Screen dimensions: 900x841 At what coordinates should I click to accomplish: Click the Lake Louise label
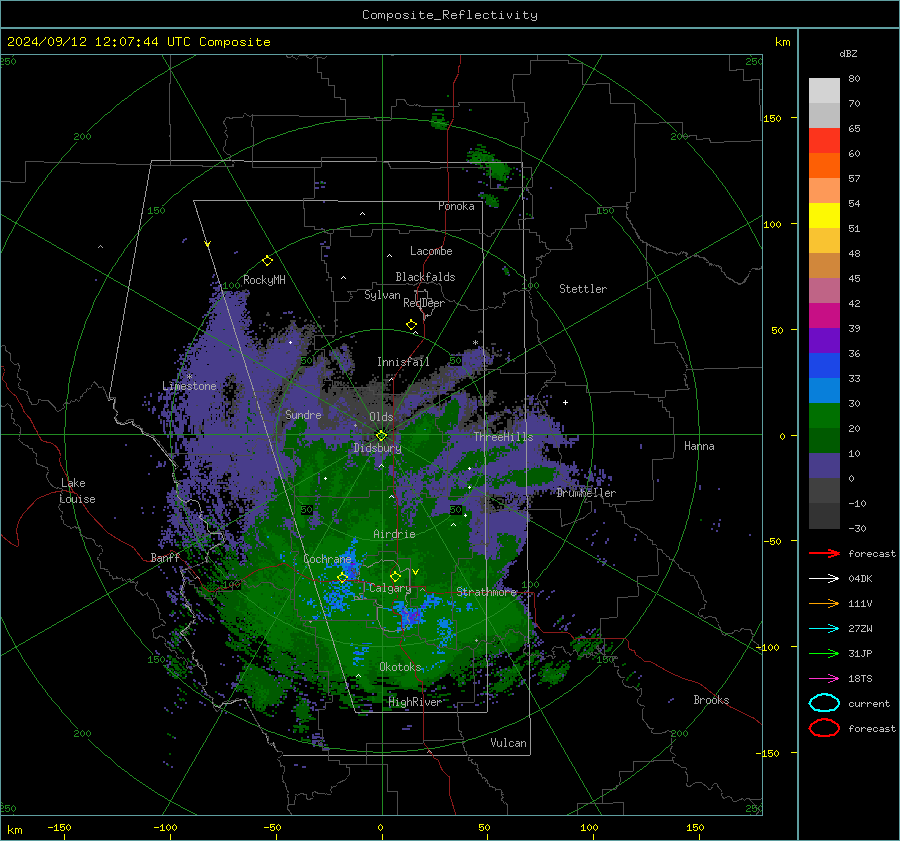point(77,491)
